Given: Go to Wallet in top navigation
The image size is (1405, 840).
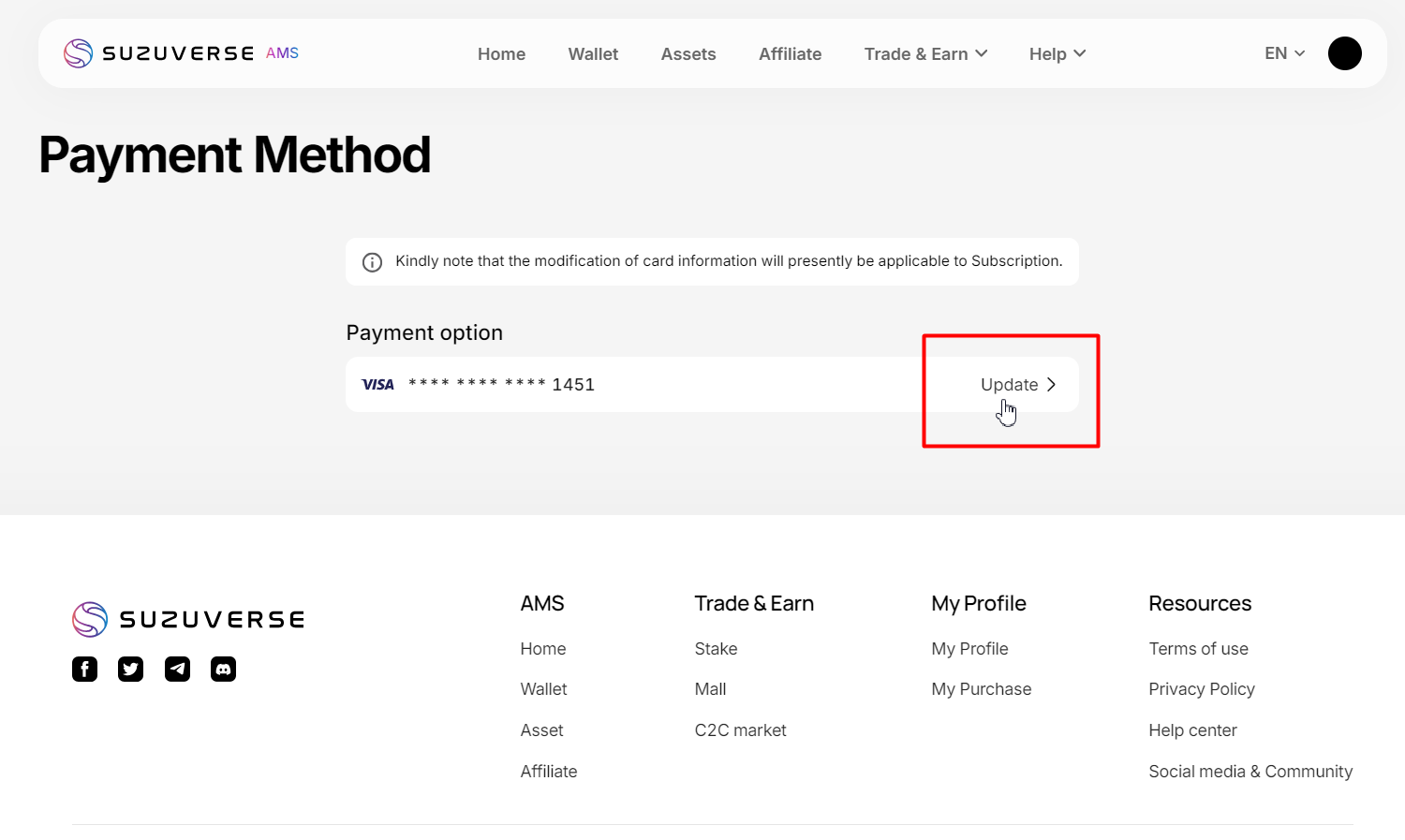Looking at the screenshot, I should point(593,54).
